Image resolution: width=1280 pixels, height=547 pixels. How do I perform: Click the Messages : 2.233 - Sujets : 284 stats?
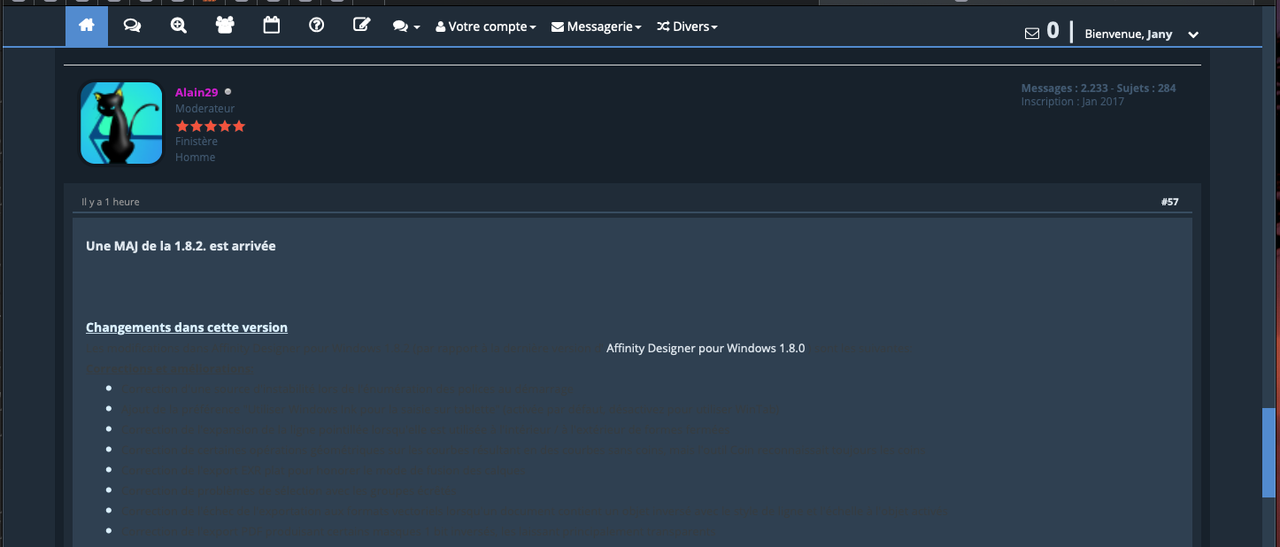coord(1098,88)
